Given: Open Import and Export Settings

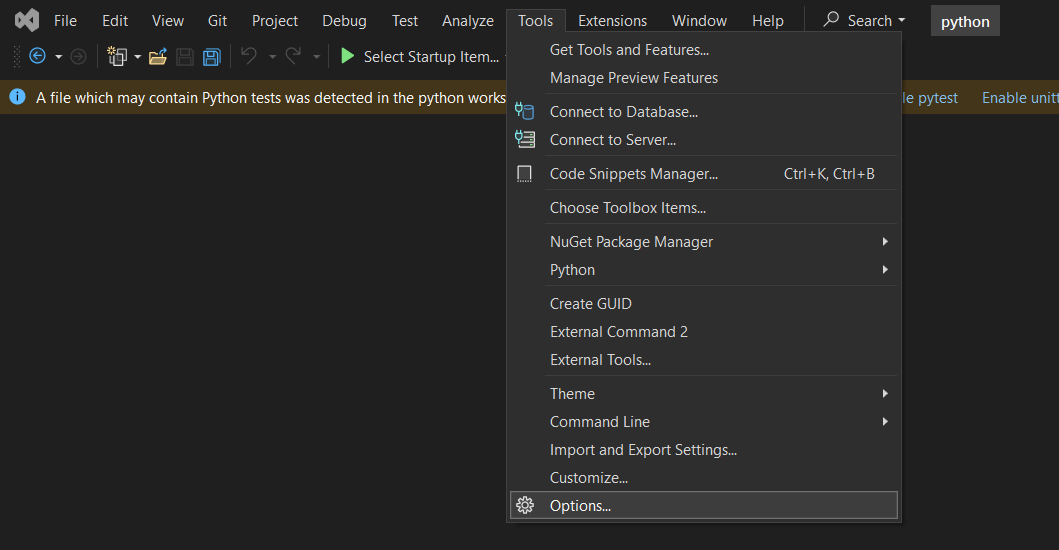Looking at the screenshot, I should (x=704, y=449).
